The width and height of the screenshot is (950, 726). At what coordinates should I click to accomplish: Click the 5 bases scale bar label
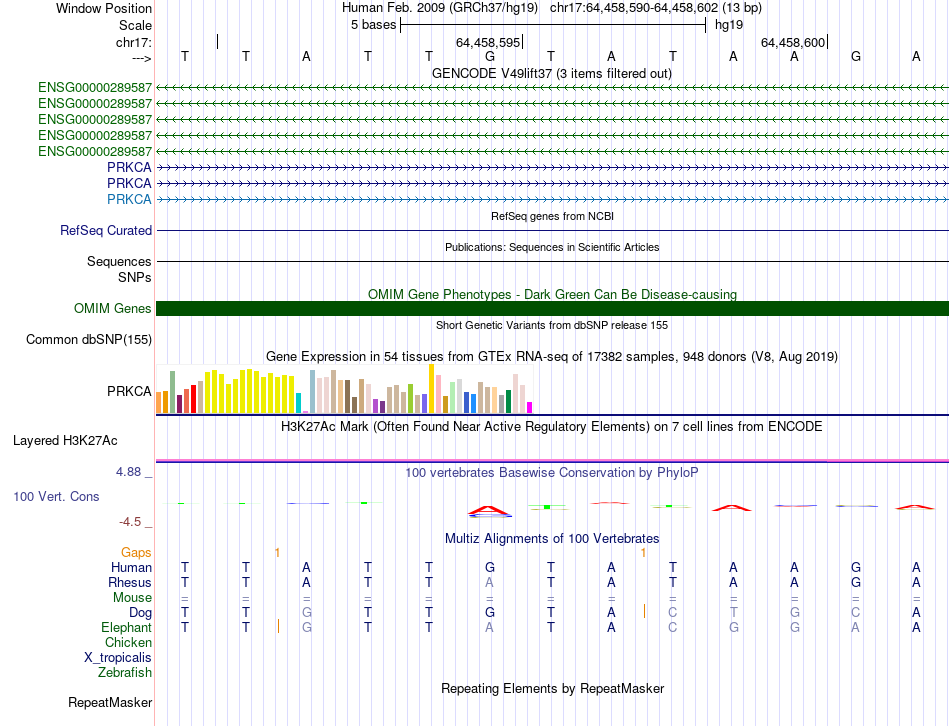tap(373, 25)
